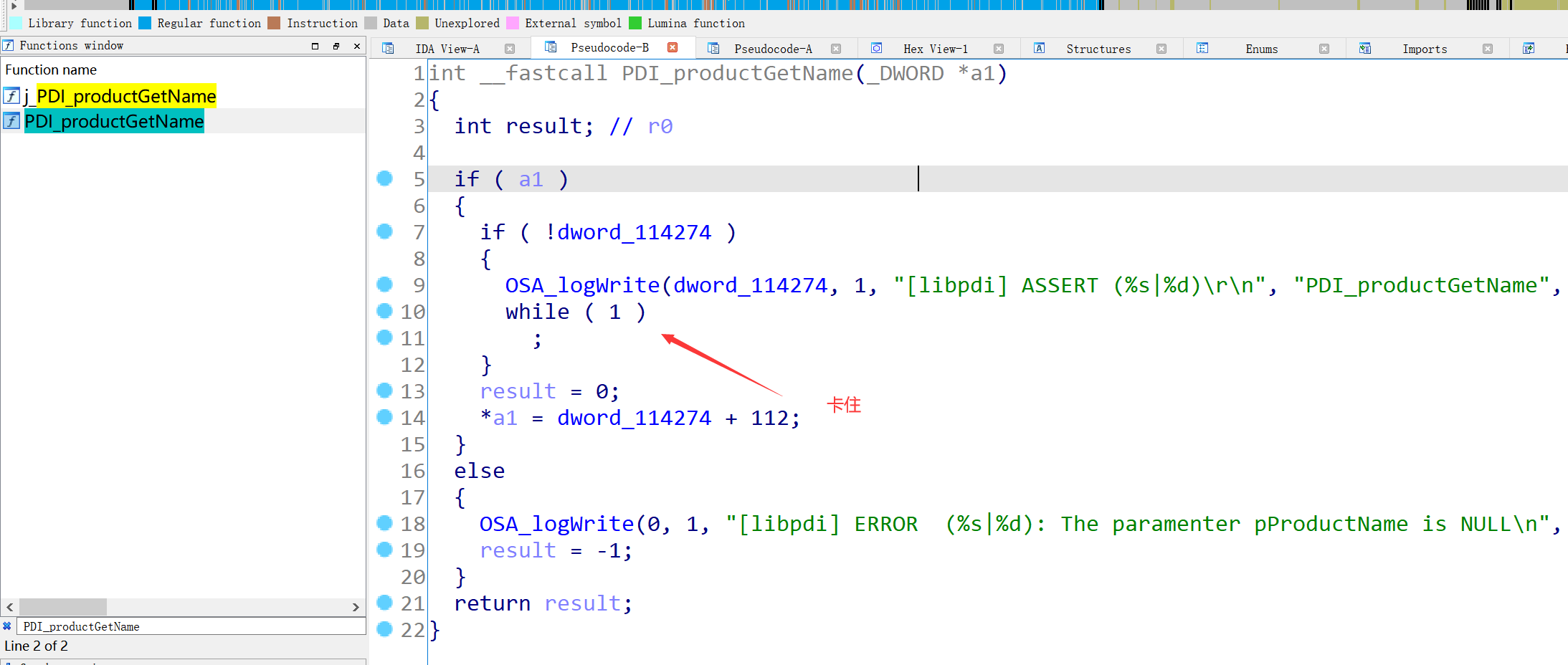Open the Structures tab
Viewport: 1568px width, 665px height.
click(x=1098, y=49)
